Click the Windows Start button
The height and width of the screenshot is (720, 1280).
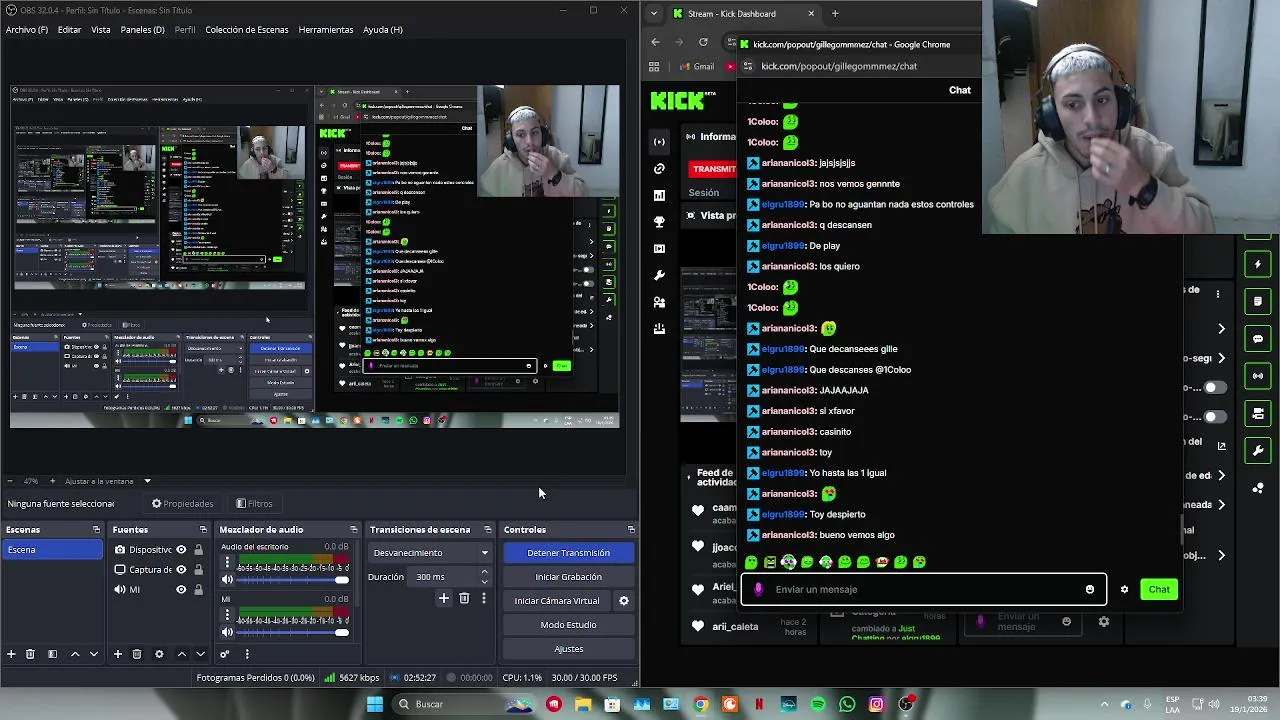click(x=375, y=704)
